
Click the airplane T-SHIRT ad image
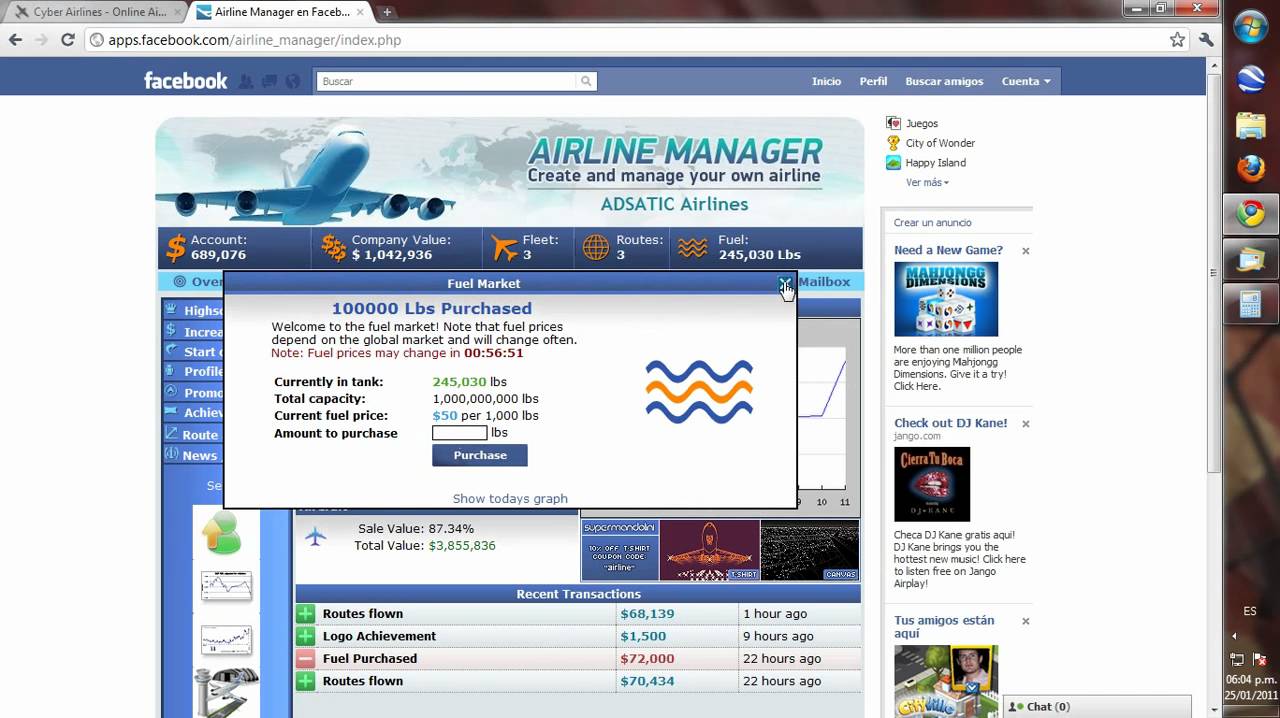[x=710, y=550]
